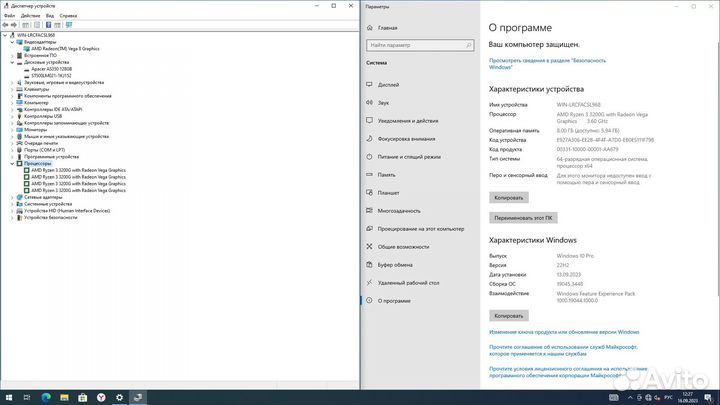Go to Главная in the Settings window
This screenshot has height=405, width=720.
click(x=388, y=28)
